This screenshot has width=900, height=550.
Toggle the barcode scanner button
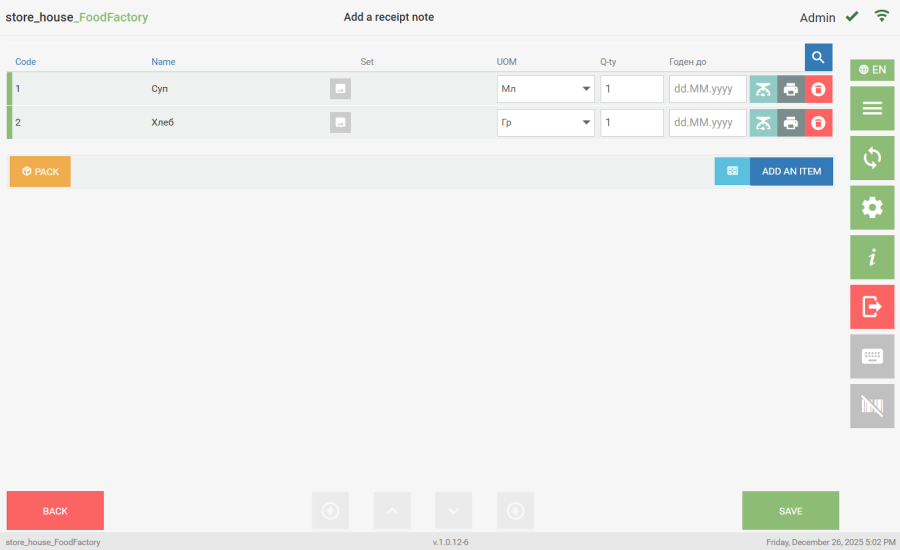pos(872,406)
